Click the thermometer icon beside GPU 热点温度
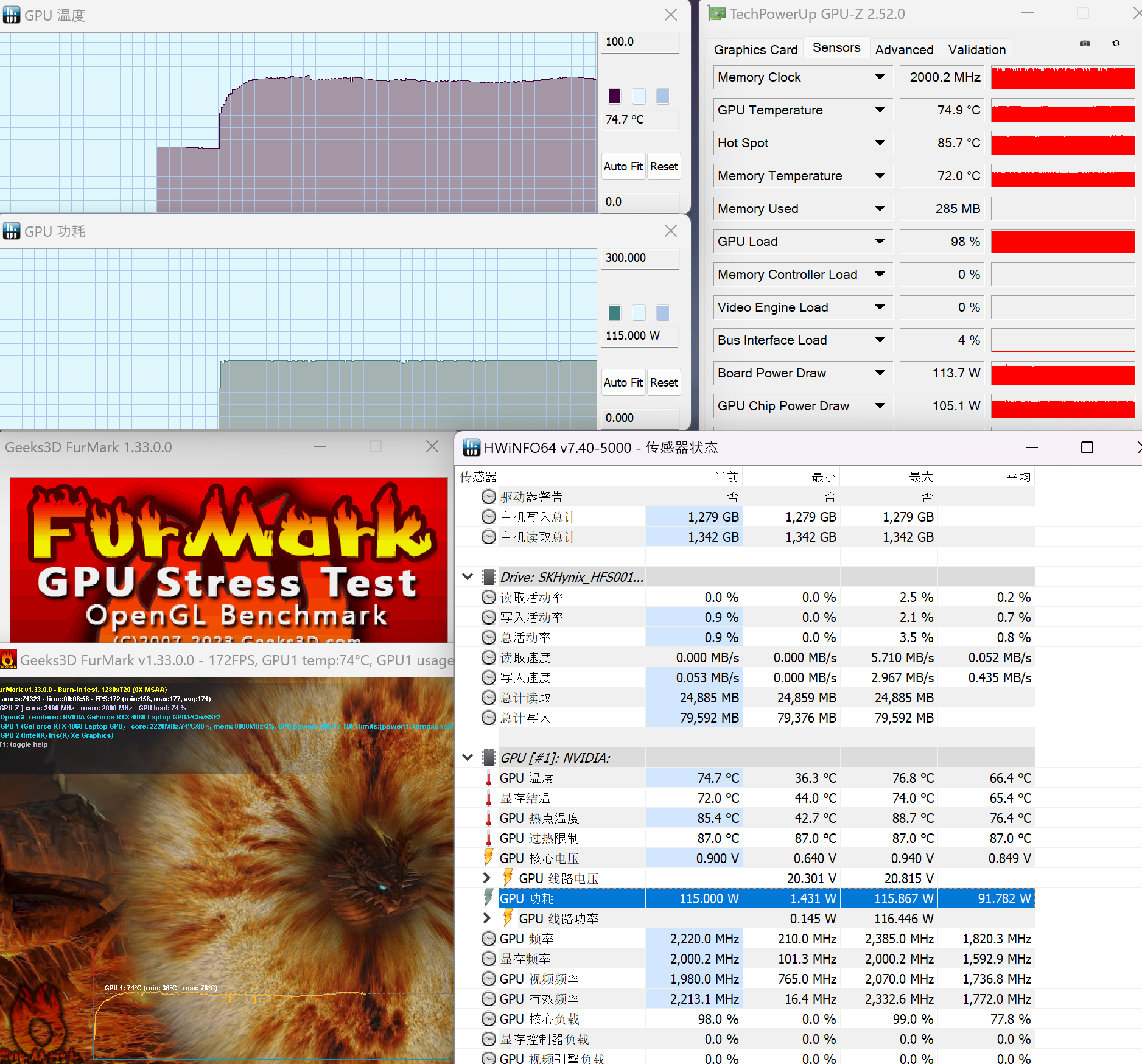 pos(488,818)
